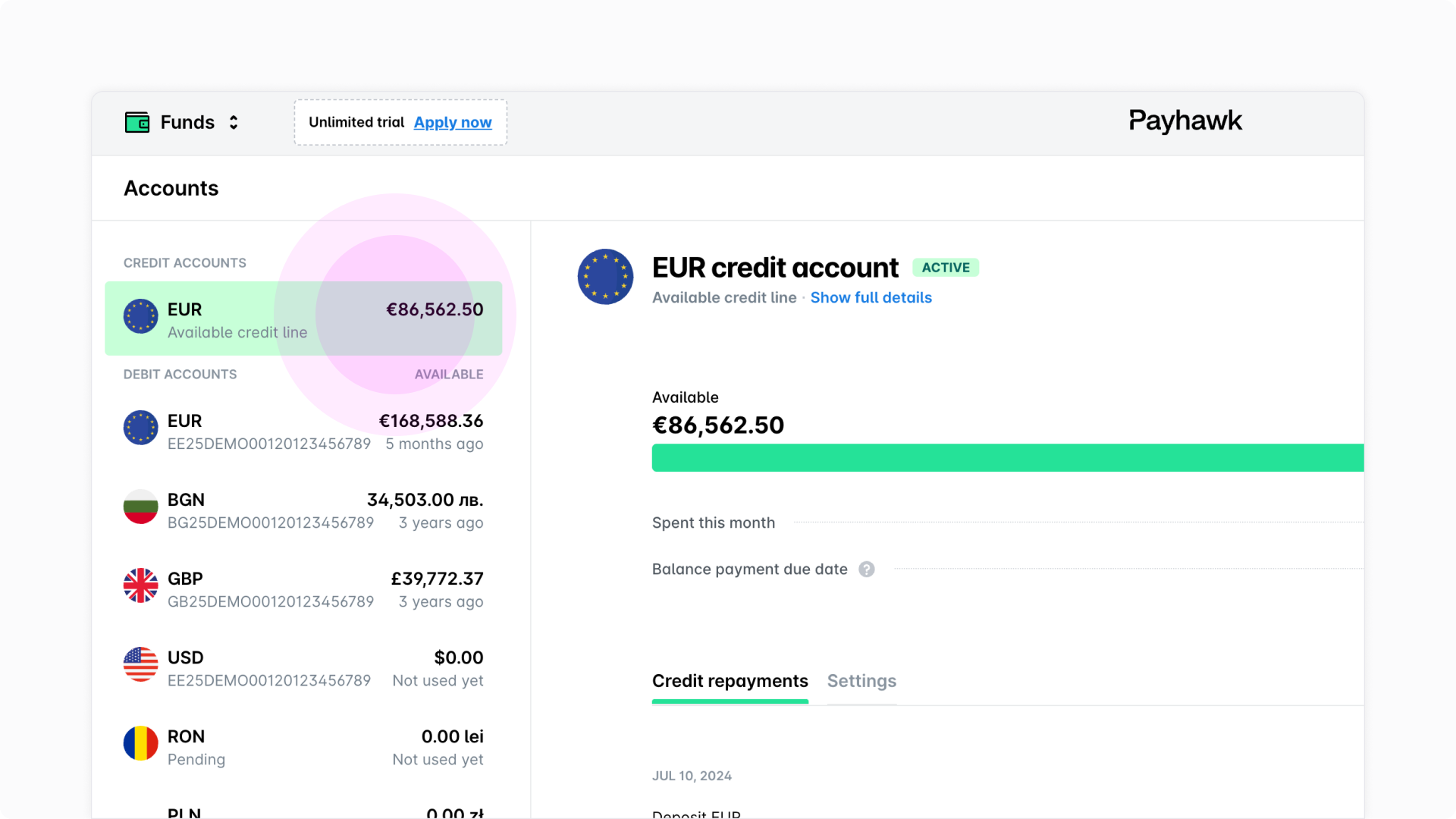Click the green available credit progress bar

tap(1007, 458)
